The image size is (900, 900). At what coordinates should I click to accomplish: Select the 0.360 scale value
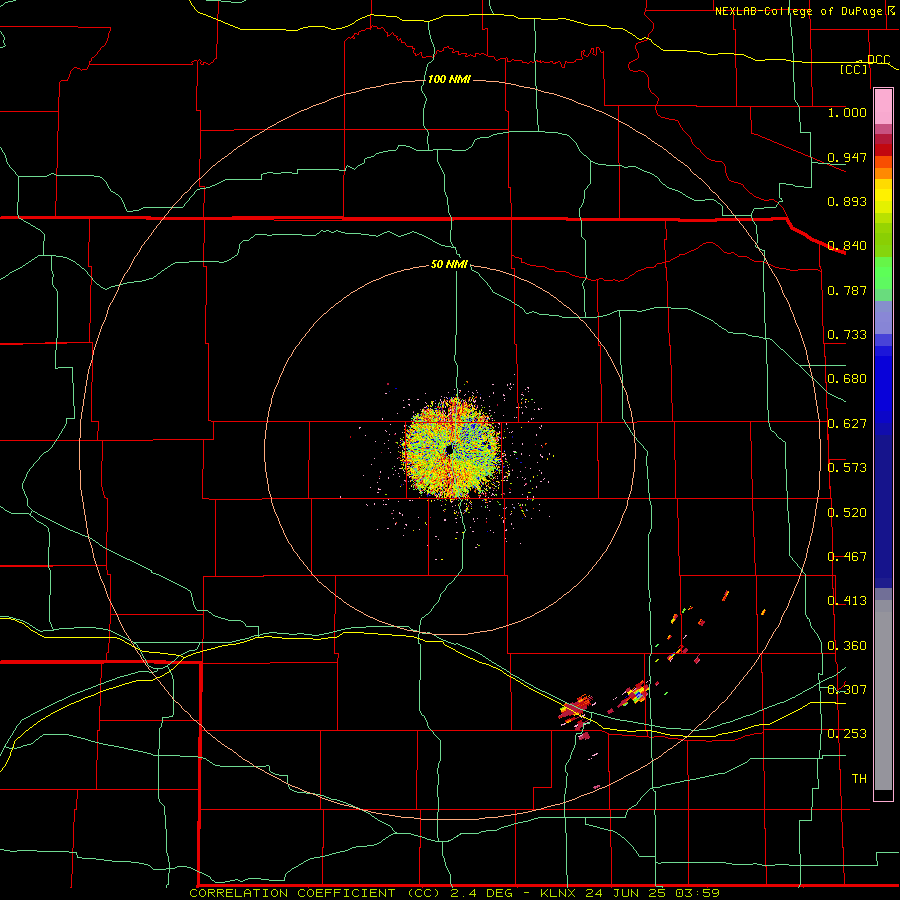coord(847,646)
